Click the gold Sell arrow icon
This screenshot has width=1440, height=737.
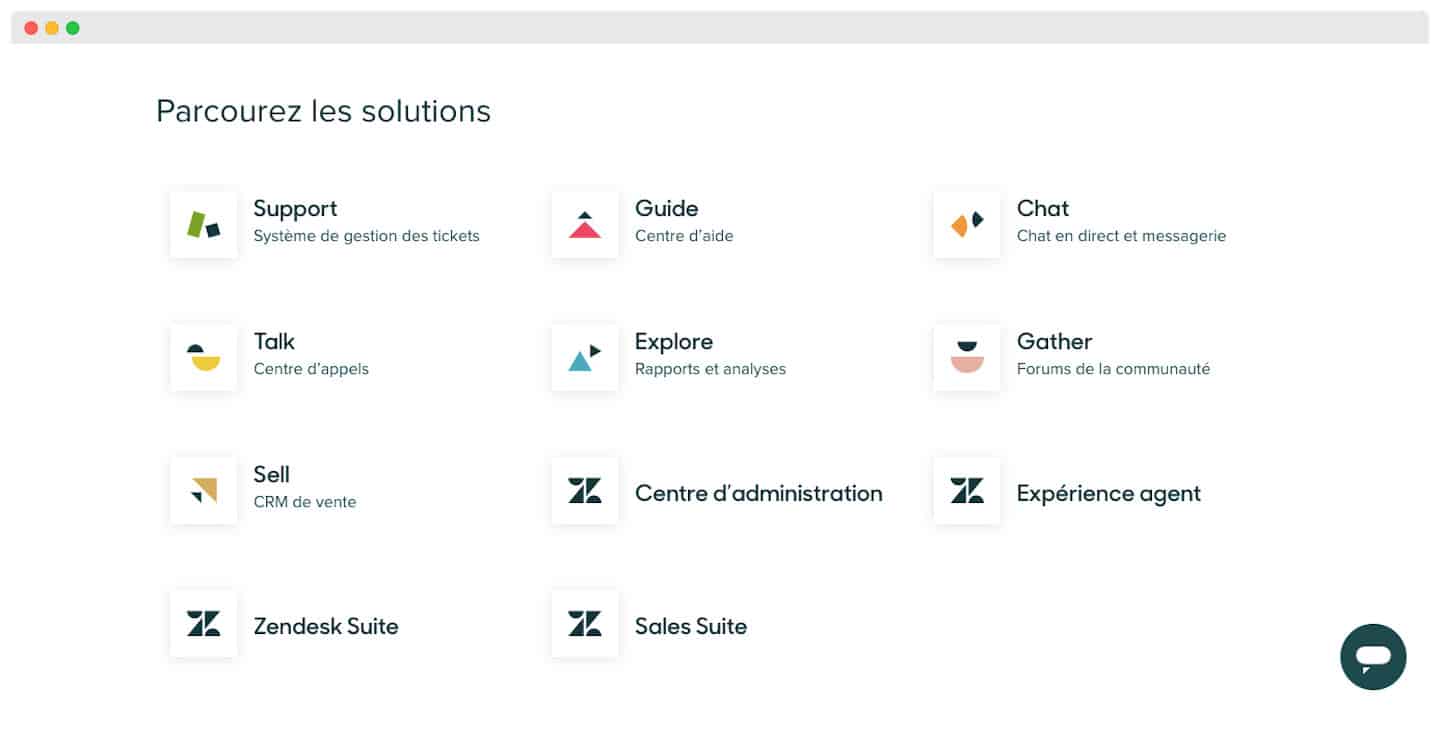click(x=204, y=490)
